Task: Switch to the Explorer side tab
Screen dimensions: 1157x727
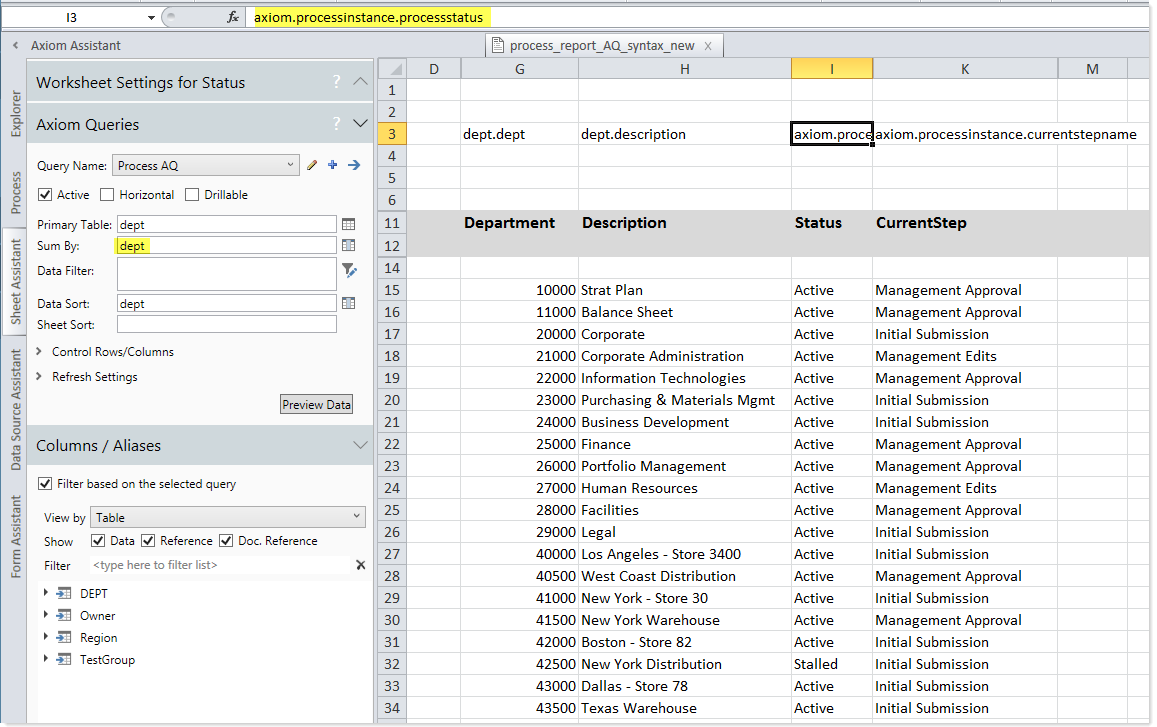Action: 15,113
